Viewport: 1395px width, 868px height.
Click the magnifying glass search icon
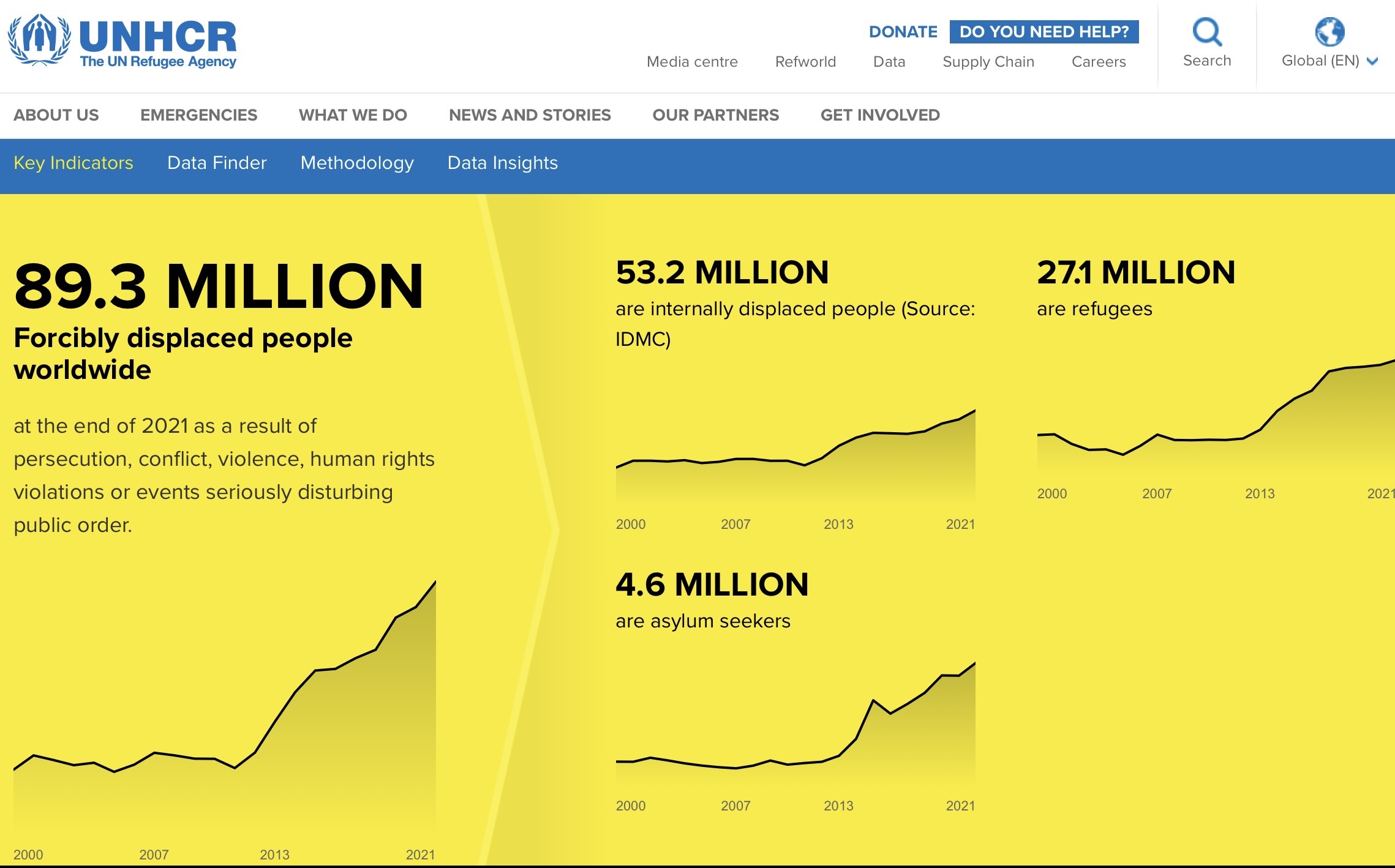[x=1206, y=32]
